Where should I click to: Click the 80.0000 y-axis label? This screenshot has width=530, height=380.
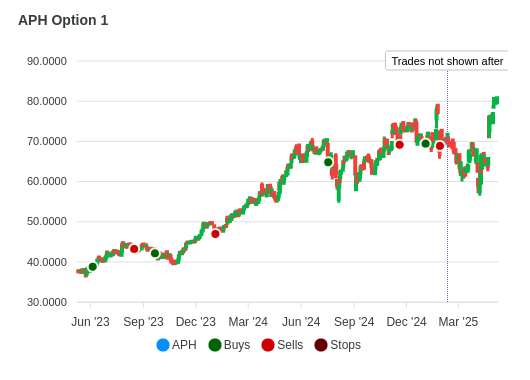click(47, 101)
